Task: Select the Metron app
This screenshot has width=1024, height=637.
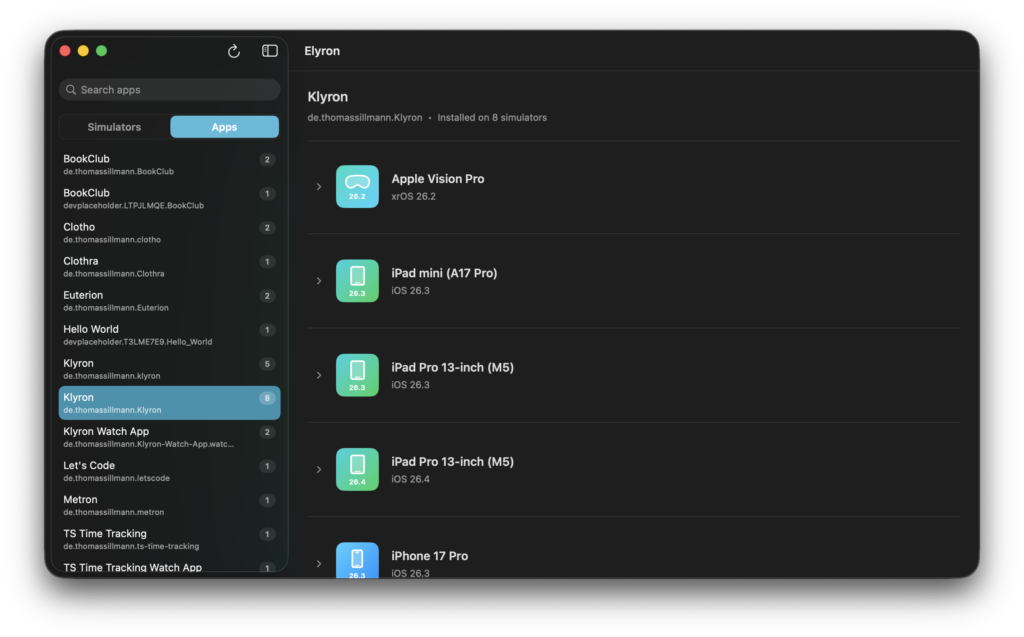Action: (170, 505)
